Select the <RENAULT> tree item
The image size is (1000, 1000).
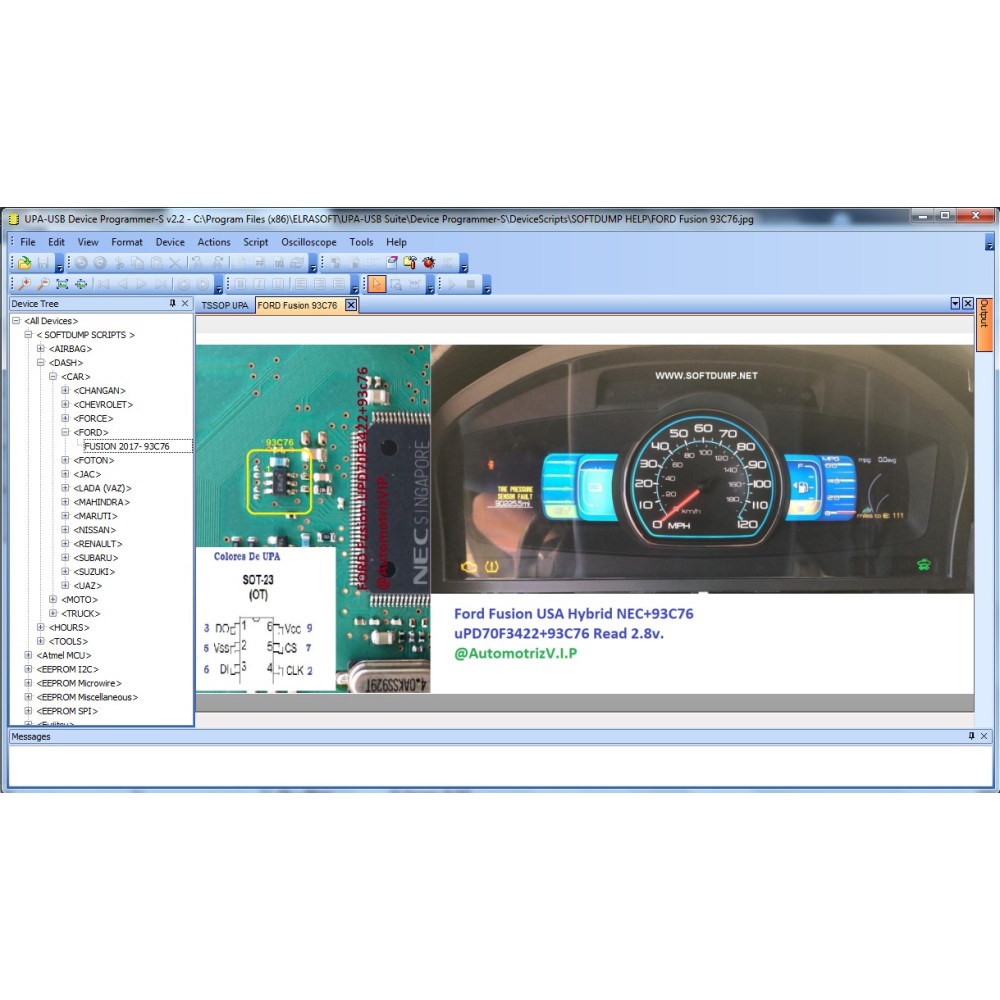(98, 544)
